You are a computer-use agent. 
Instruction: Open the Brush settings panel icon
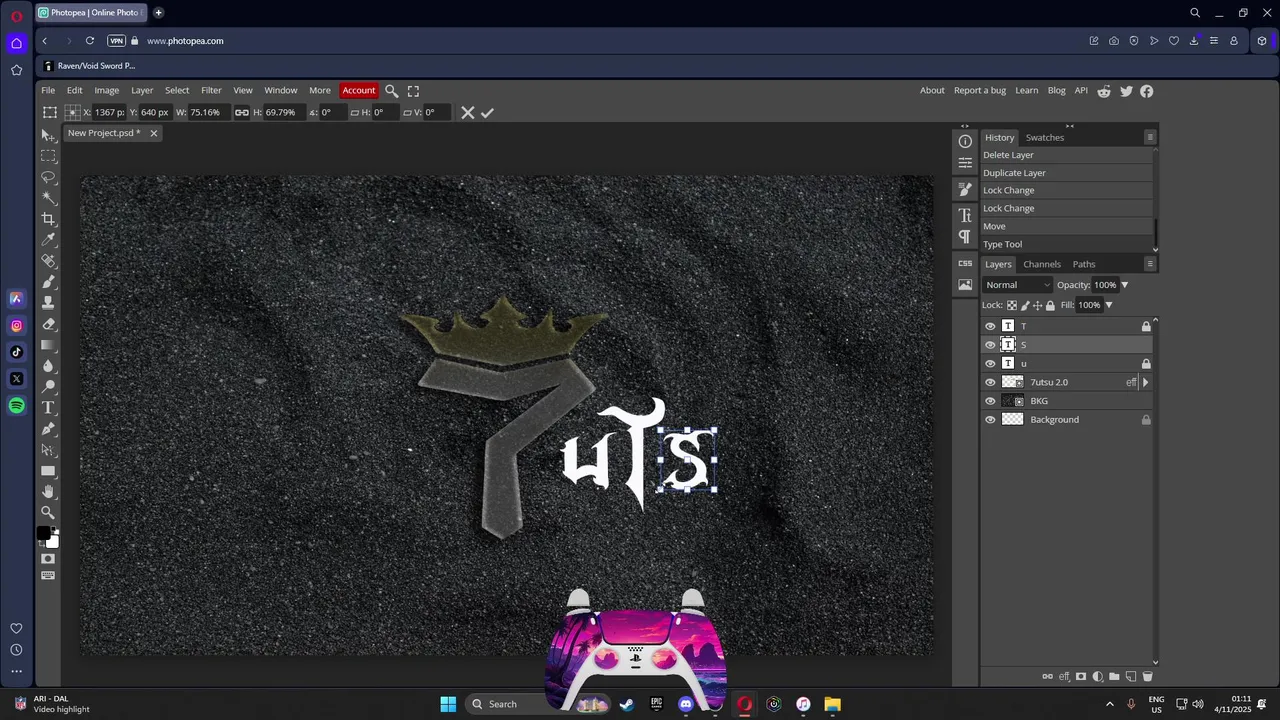[x=965, y=189]
